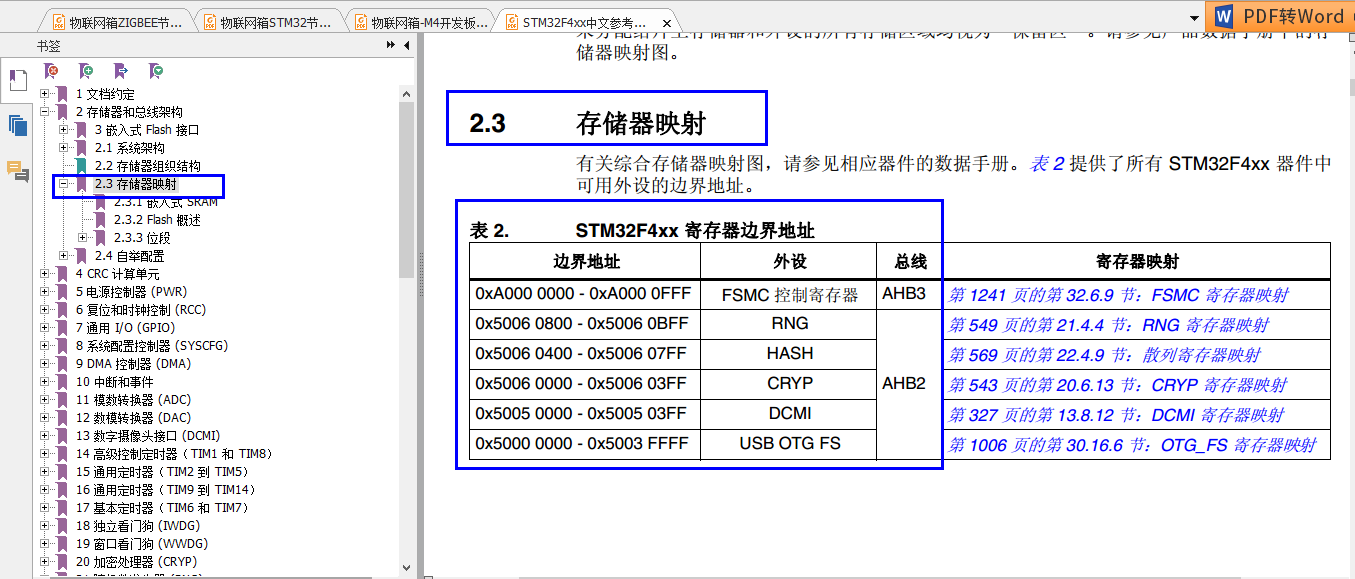
Task: Click the '2.3 存储器映射' page heading
Action: tap(588, 123)
